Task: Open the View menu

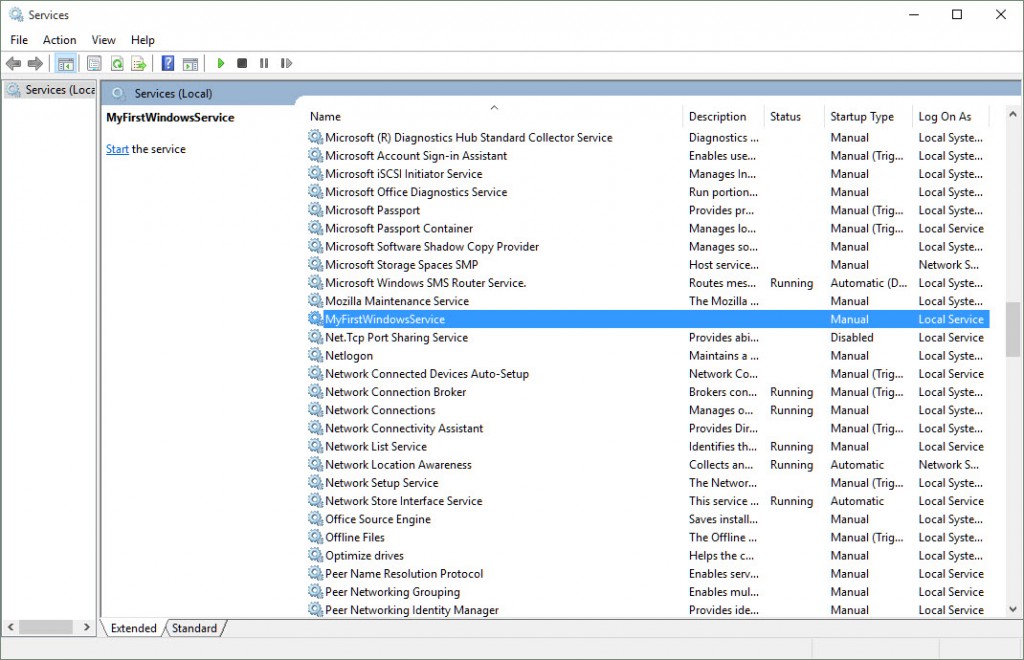Action: tap(103, 40)
